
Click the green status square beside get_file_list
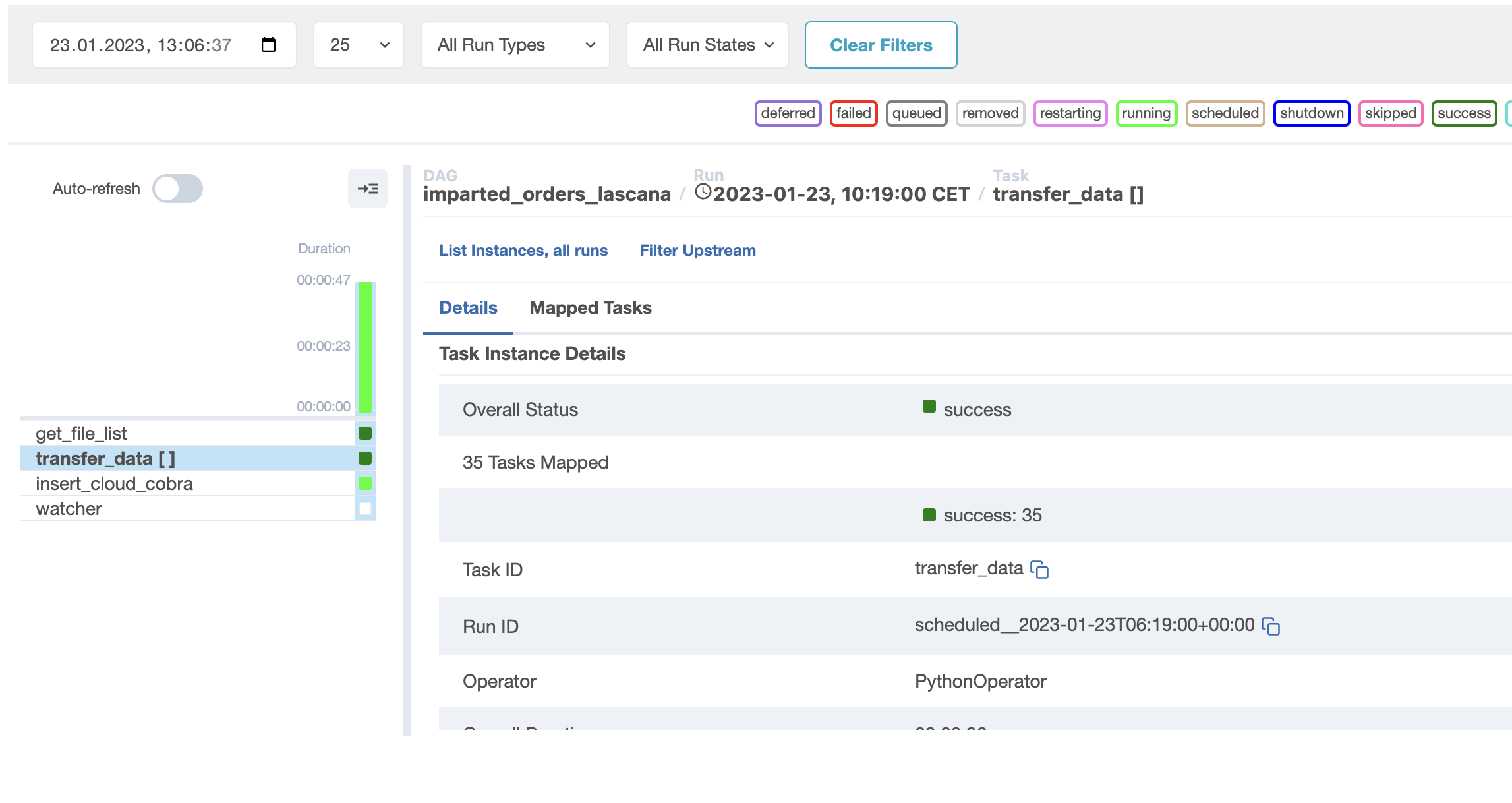(364, 433)
